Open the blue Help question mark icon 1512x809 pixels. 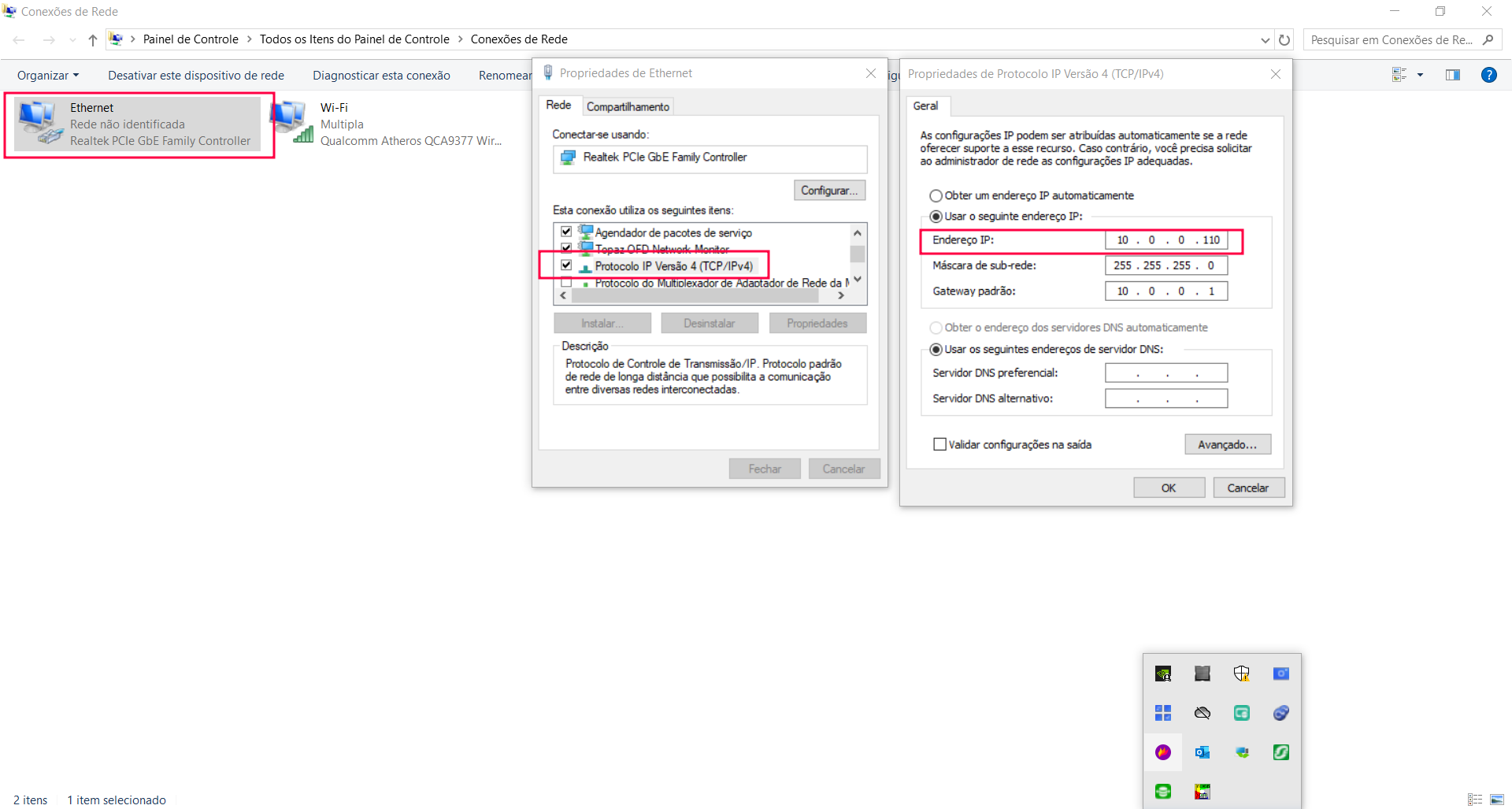(1488, 75)
